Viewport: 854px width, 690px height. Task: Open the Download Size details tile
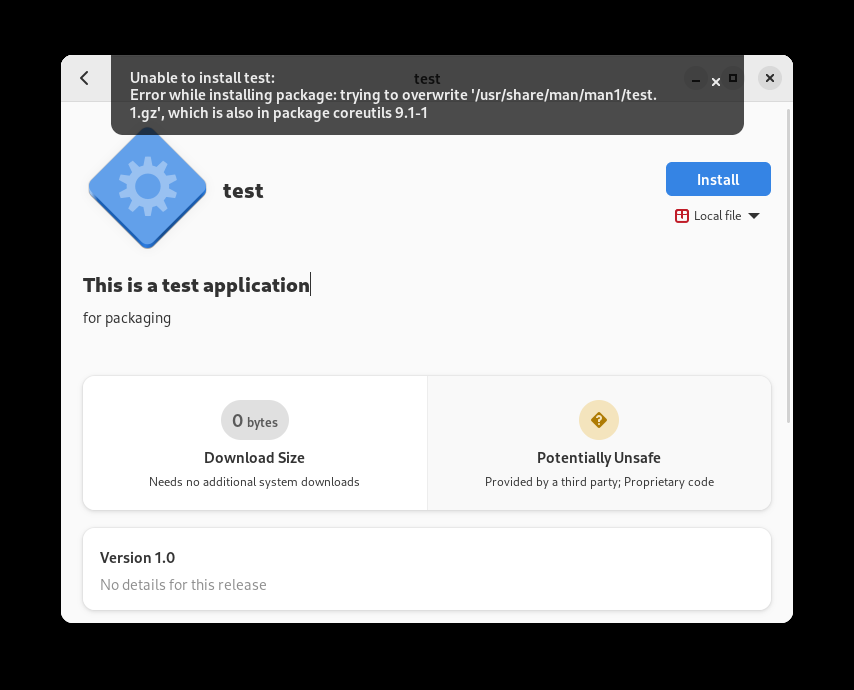click(x=255, y=443)
